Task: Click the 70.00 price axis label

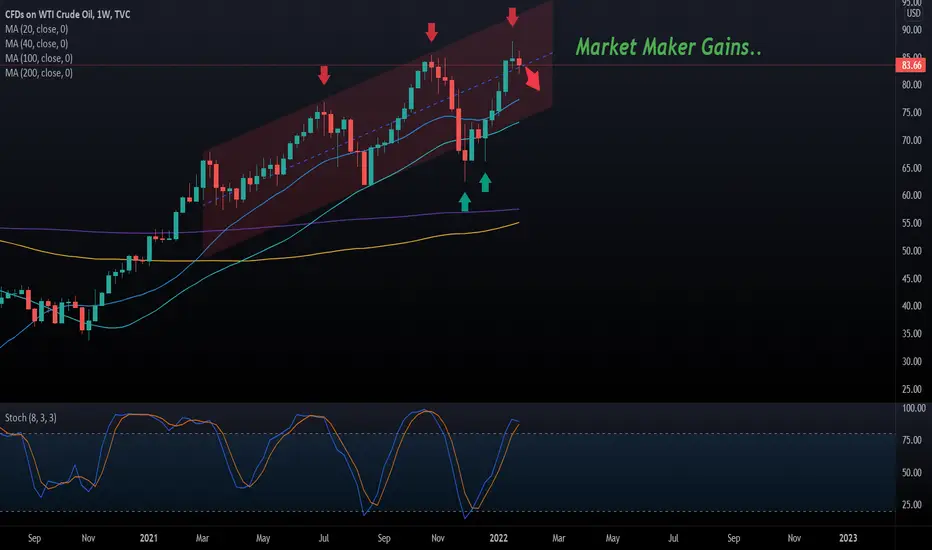Action: click(x=911, y=140)
